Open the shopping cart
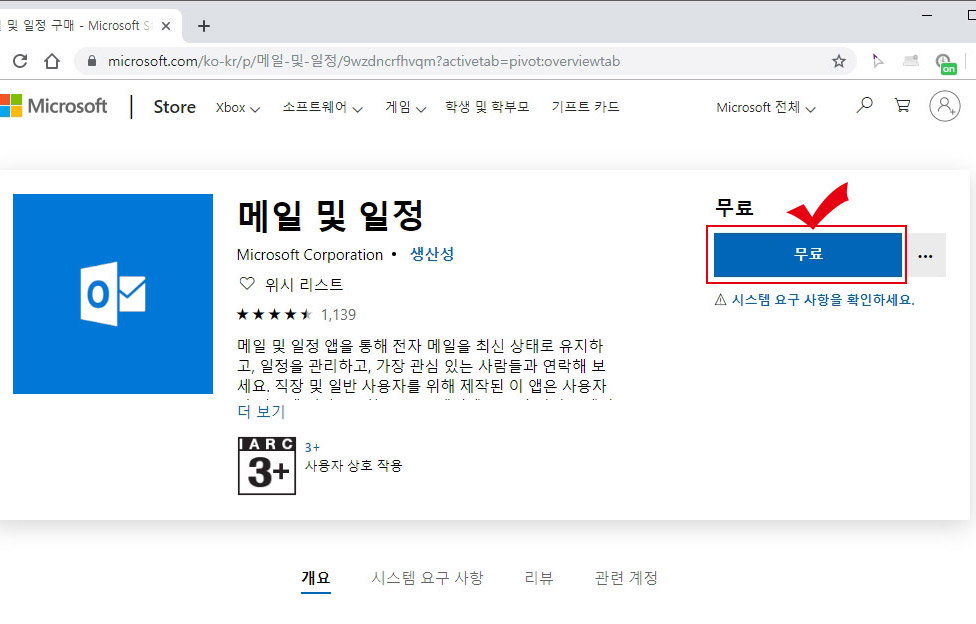The image size is (976, 624). (x=902, y=105)
